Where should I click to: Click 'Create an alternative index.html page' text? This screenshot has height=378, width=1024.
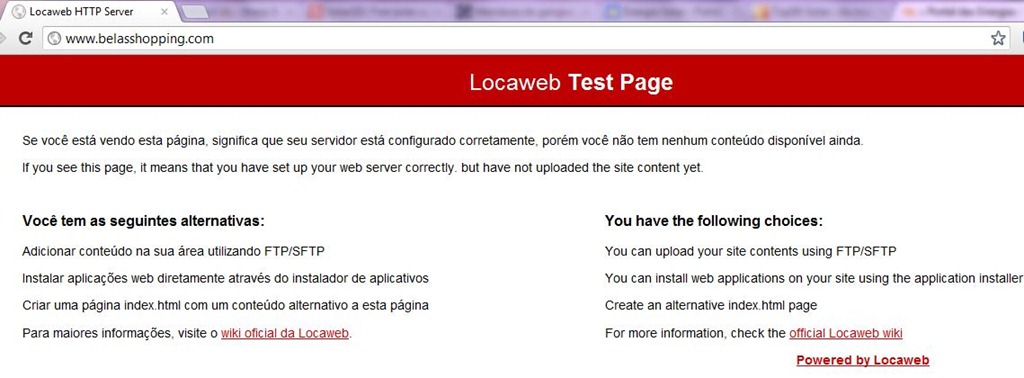(711, 305)
